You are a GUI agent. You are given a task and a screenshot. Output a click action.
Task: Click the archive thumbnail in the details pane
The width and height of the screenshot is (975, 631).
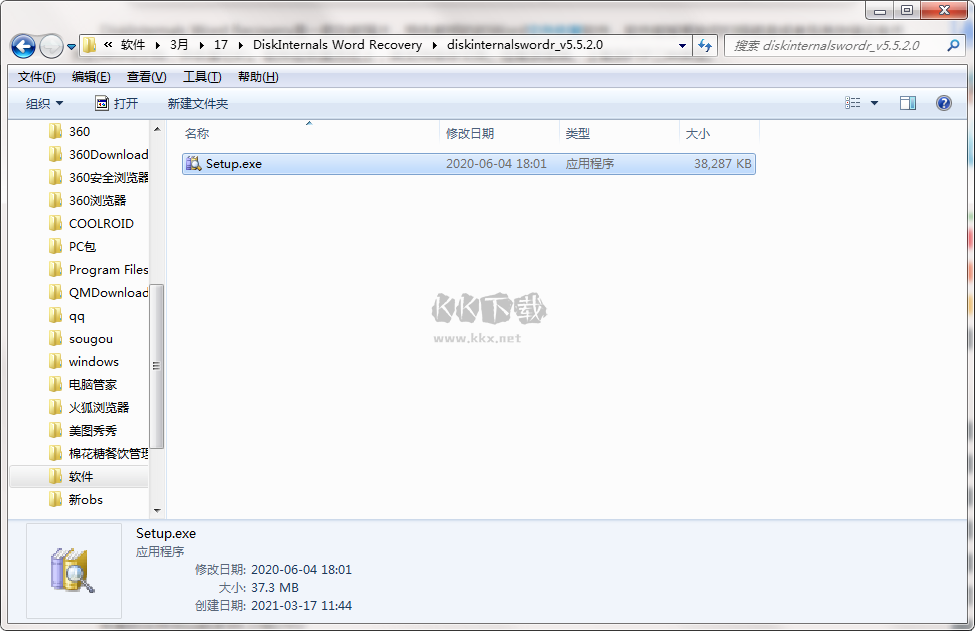coord(73,568)
